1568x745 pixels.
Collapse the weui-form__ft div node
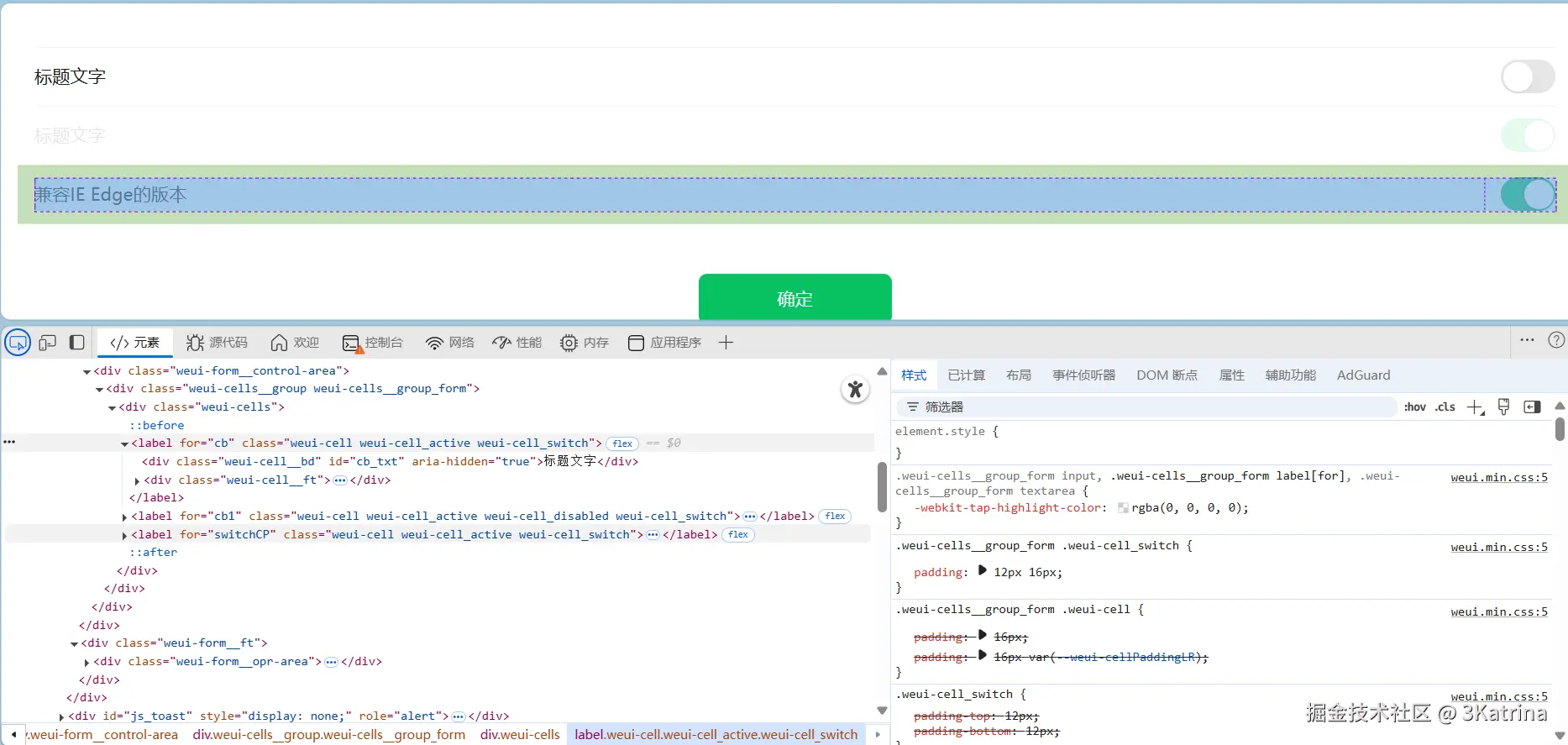click(74, 643)
